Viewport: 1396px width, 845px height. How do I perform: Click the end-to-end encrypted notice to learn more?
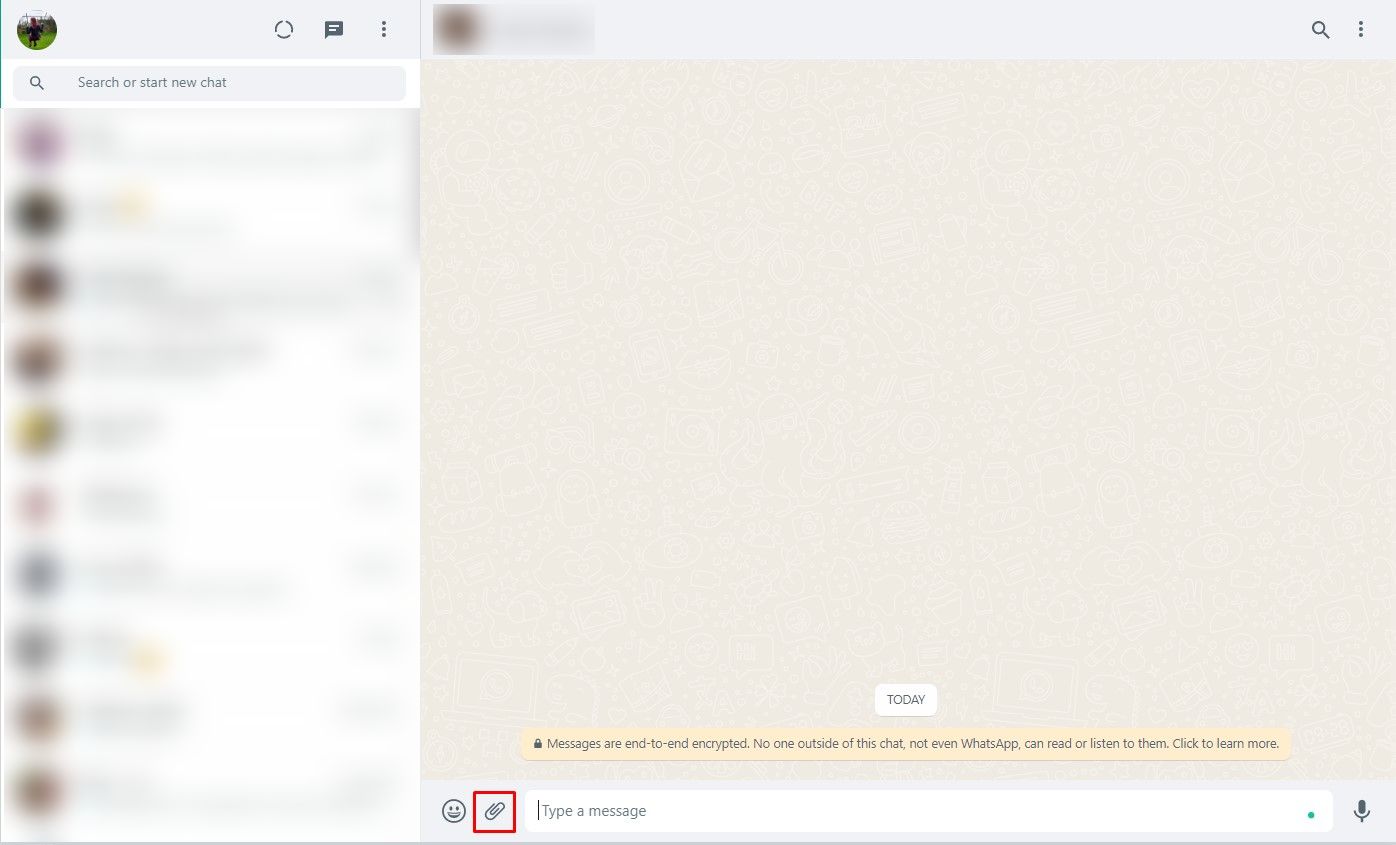(x=906, y=744)
